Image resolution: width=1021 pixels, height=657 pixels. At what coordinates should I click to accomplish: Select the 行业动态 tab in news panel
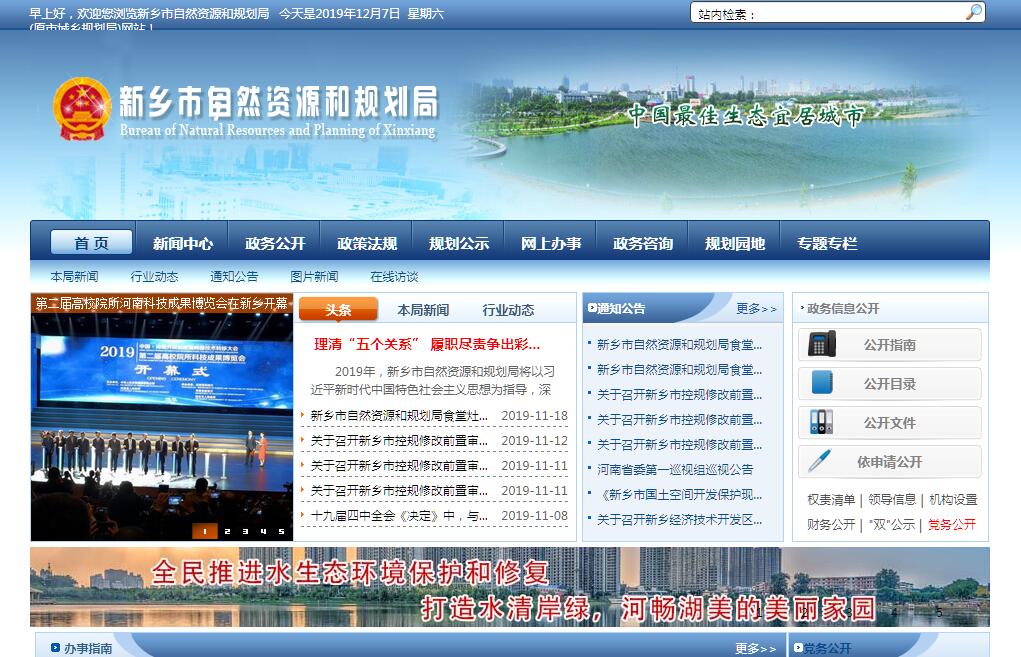pos(508,310)
